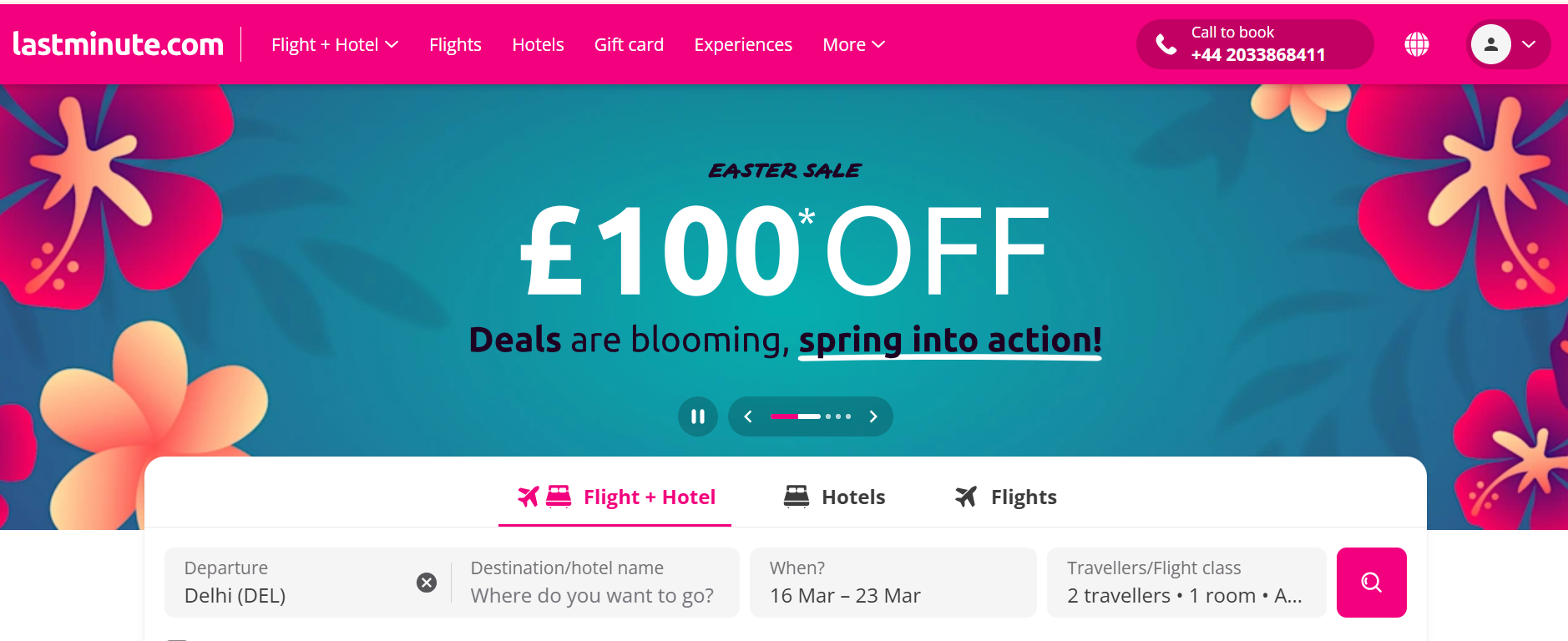Open Travellers/Flight class selector
1568x641 pixels.
point(1186,583)
